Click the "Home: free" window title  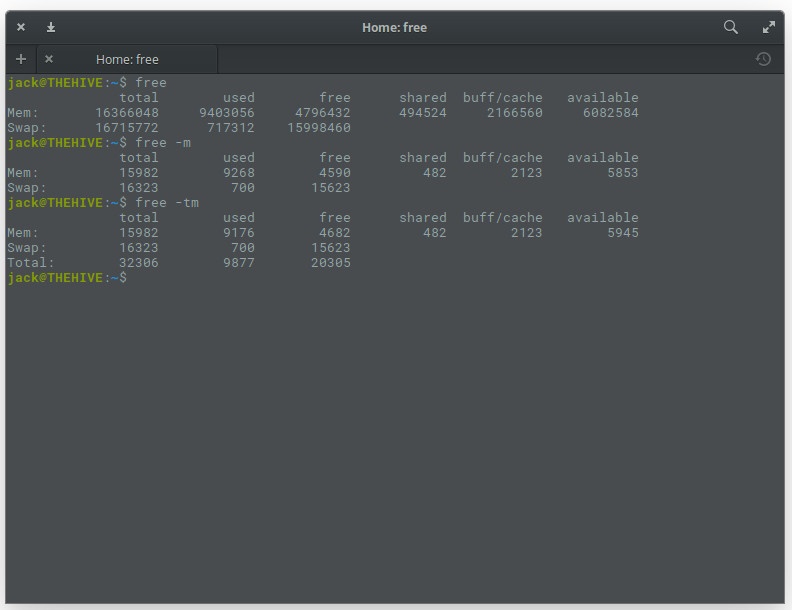[394, 27]
